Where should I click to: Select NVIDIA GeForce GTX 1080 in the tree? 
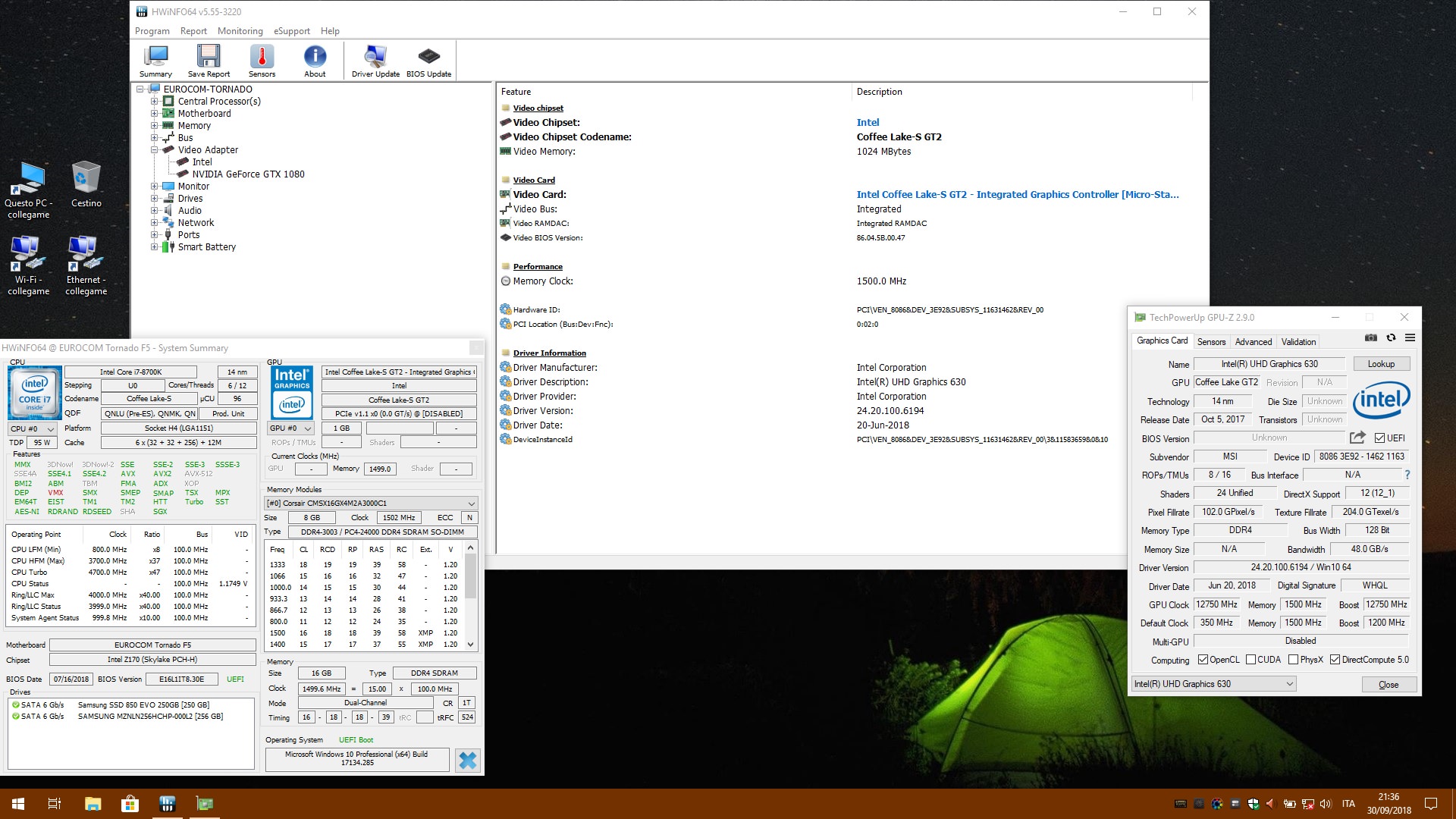248,174
